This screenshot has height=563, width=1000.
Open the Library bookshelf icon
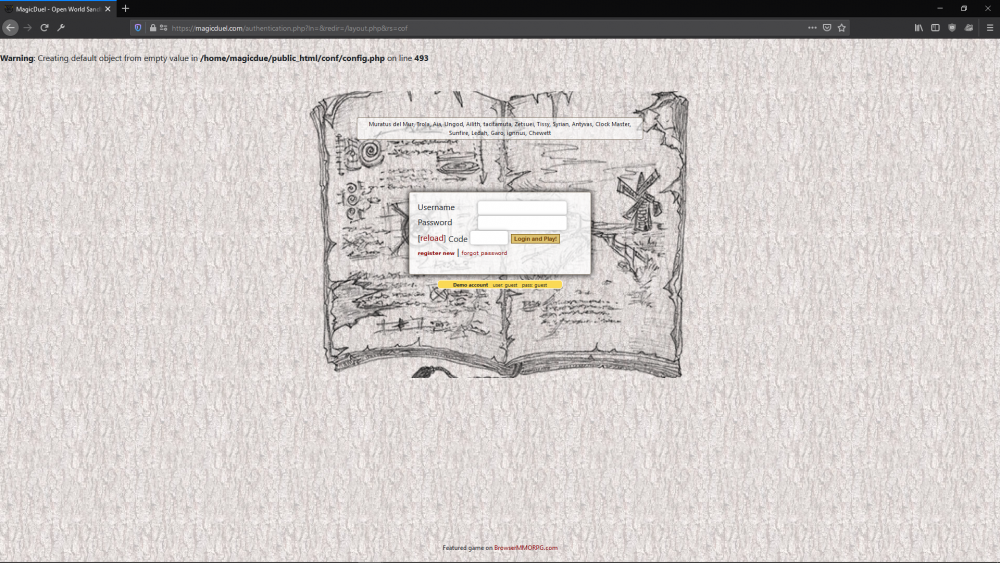click(918, 28)
